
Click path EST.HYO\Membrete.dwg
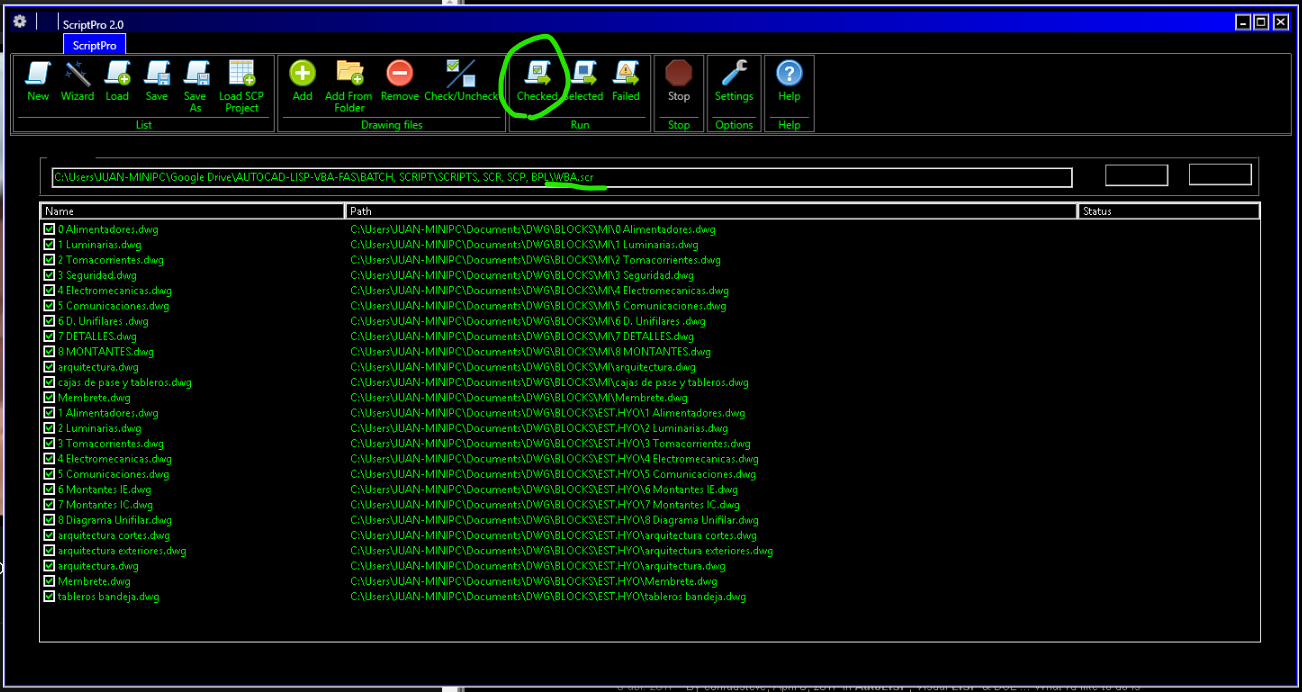click(534, 581)
